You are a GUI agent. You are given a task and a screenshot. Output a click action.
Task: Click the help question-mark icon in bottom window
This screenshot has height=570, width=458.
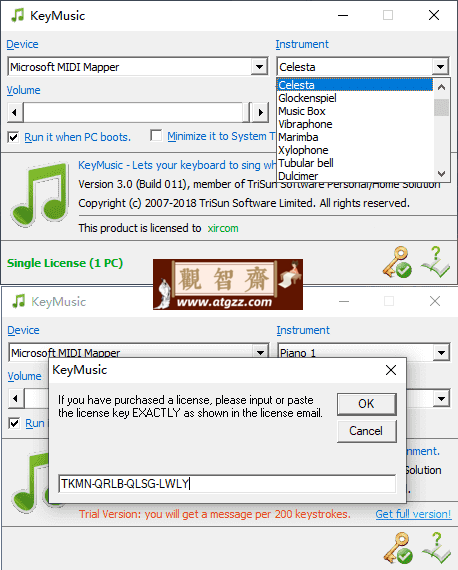coord(437,548)
